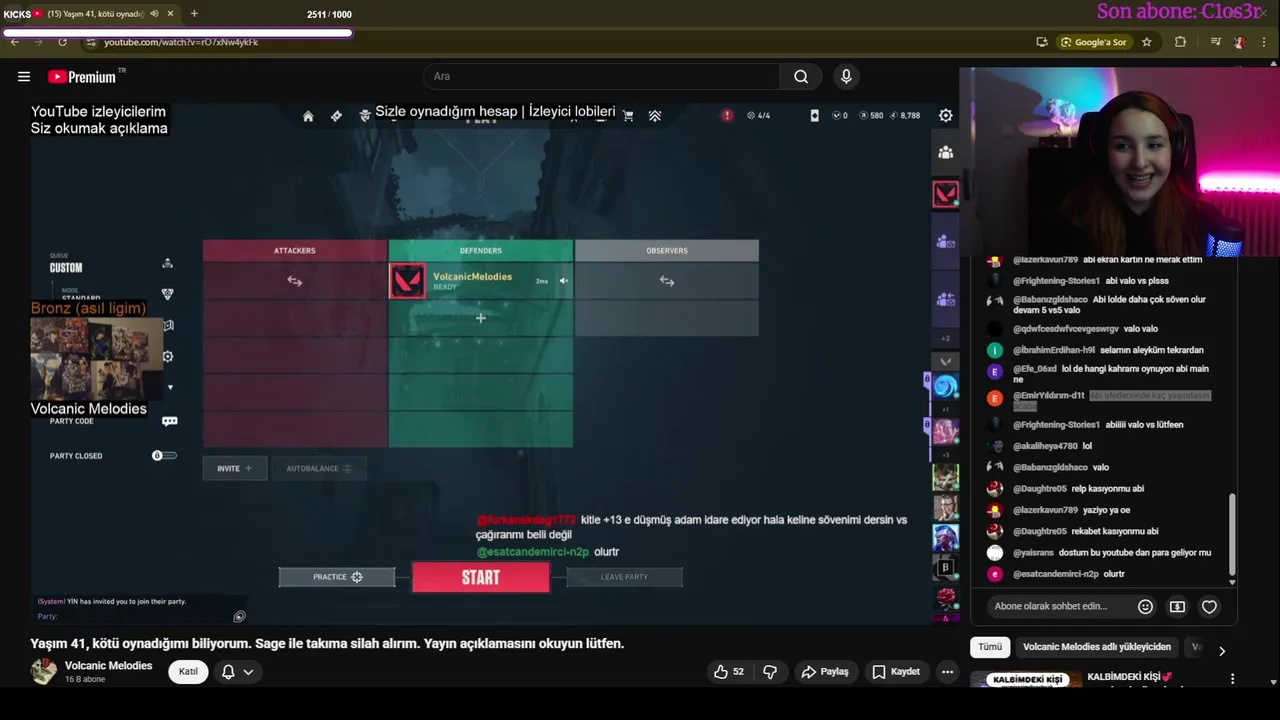Viewport: 1280px width, 720px height.
Task: Bookmark this page with the star
Action: tap(1146, 42)
